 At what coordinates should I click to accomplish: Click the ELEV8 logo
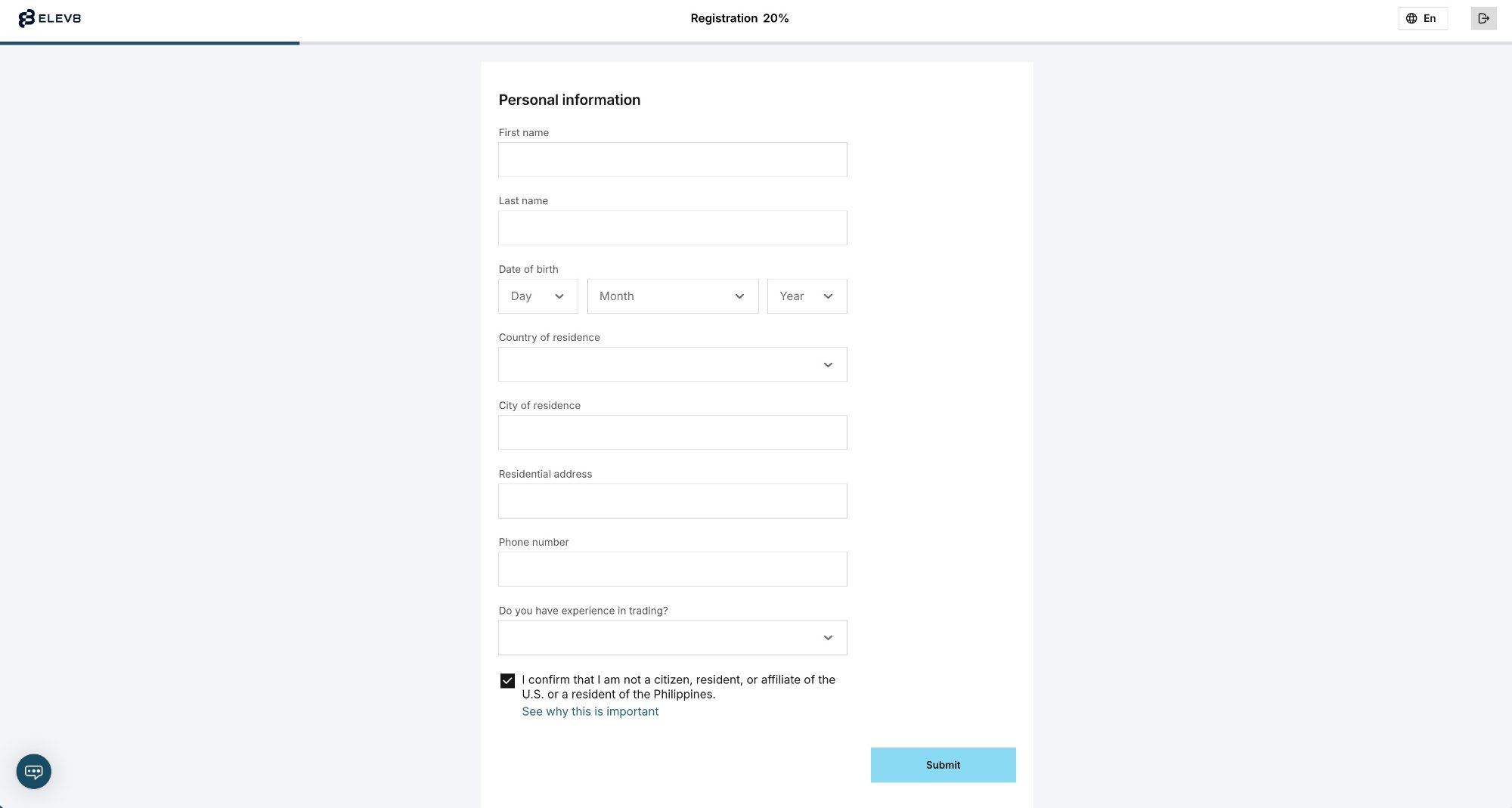coord(48,18)
